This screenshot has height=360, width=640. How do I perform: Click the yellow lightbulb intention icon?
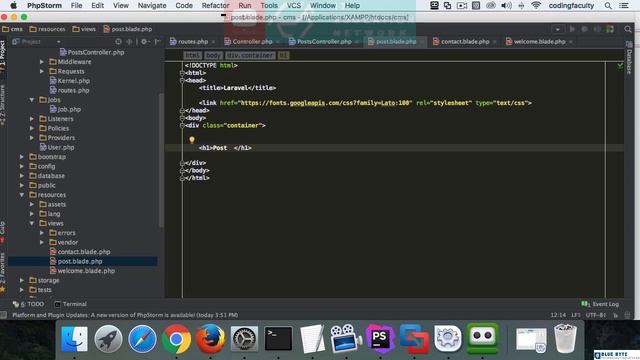coord(192,140)
